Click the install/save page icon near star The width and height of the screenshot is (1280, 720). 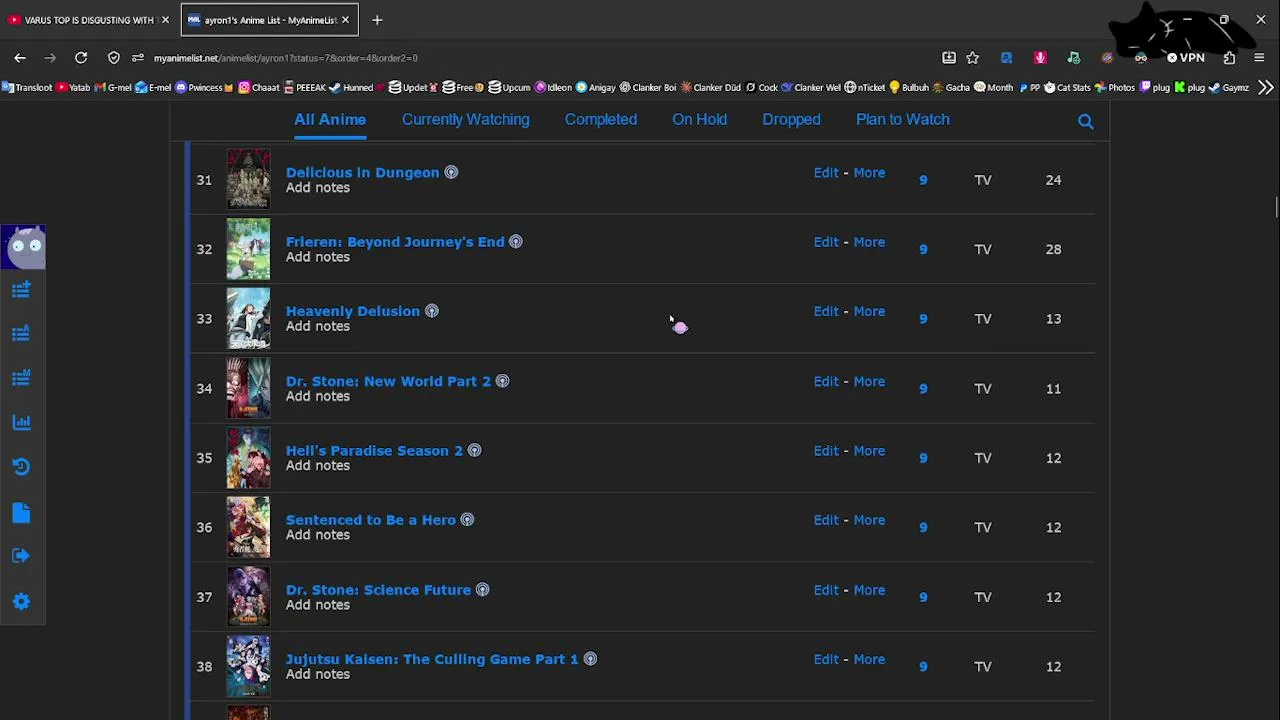[x=949, y=58]
